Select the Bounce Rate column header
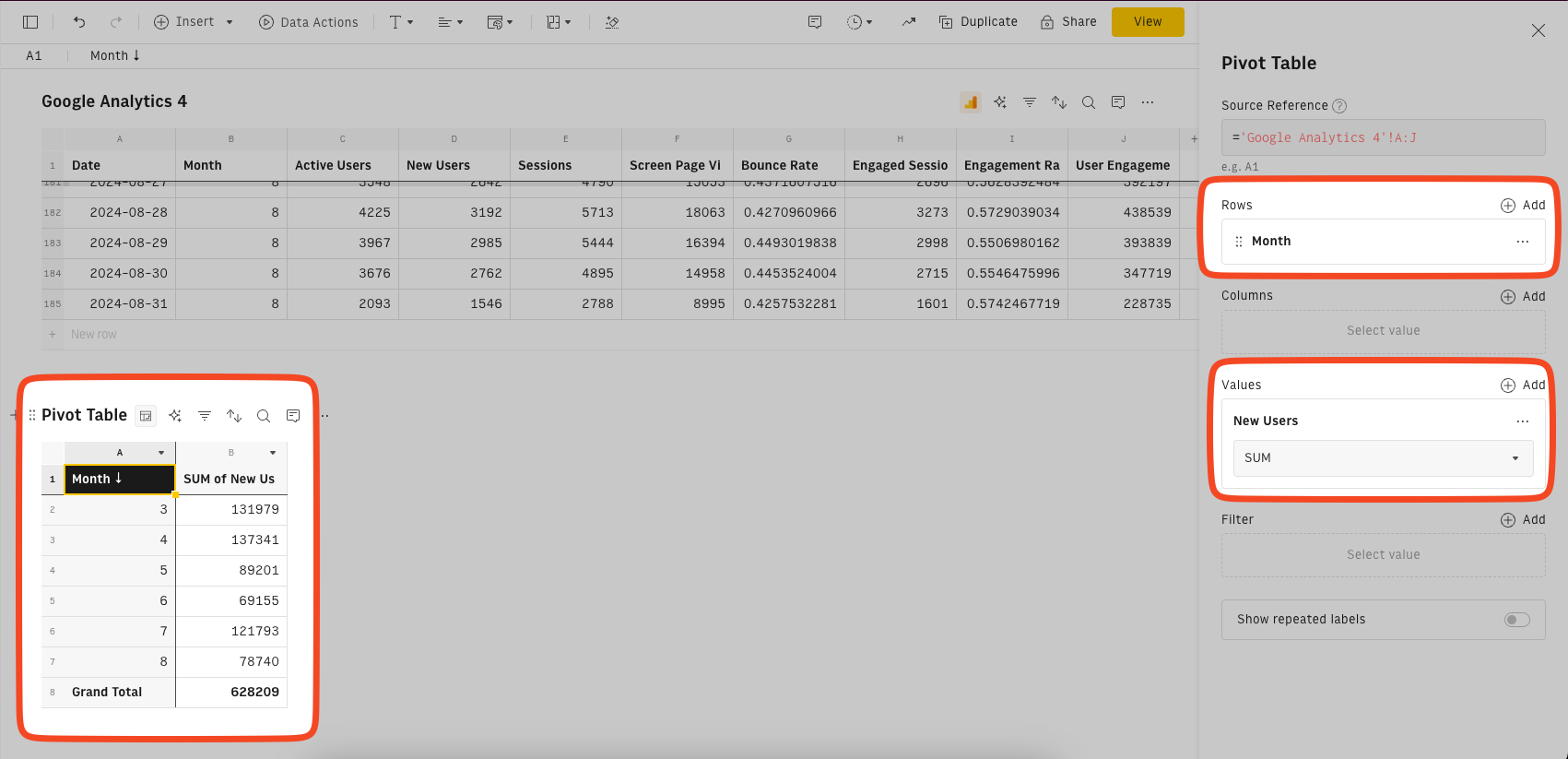 click(789, 165)
